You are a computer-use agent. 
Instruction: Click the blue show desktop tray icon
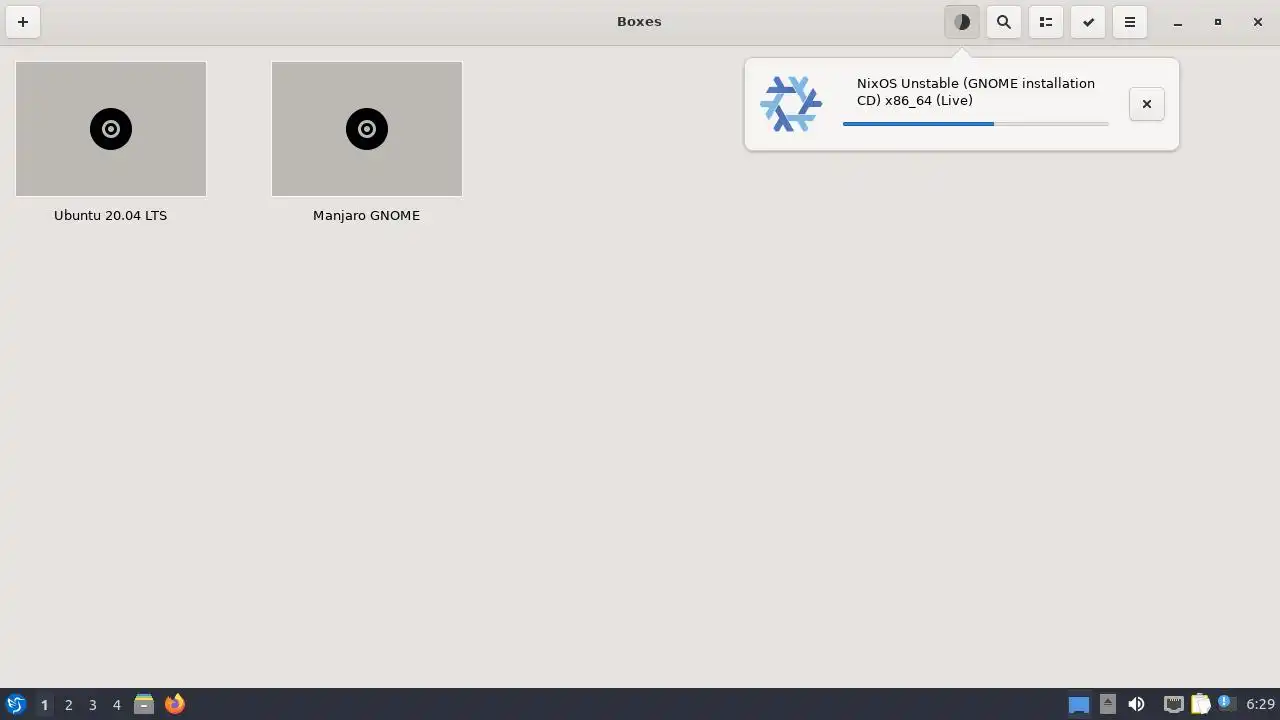[1079, 705]
